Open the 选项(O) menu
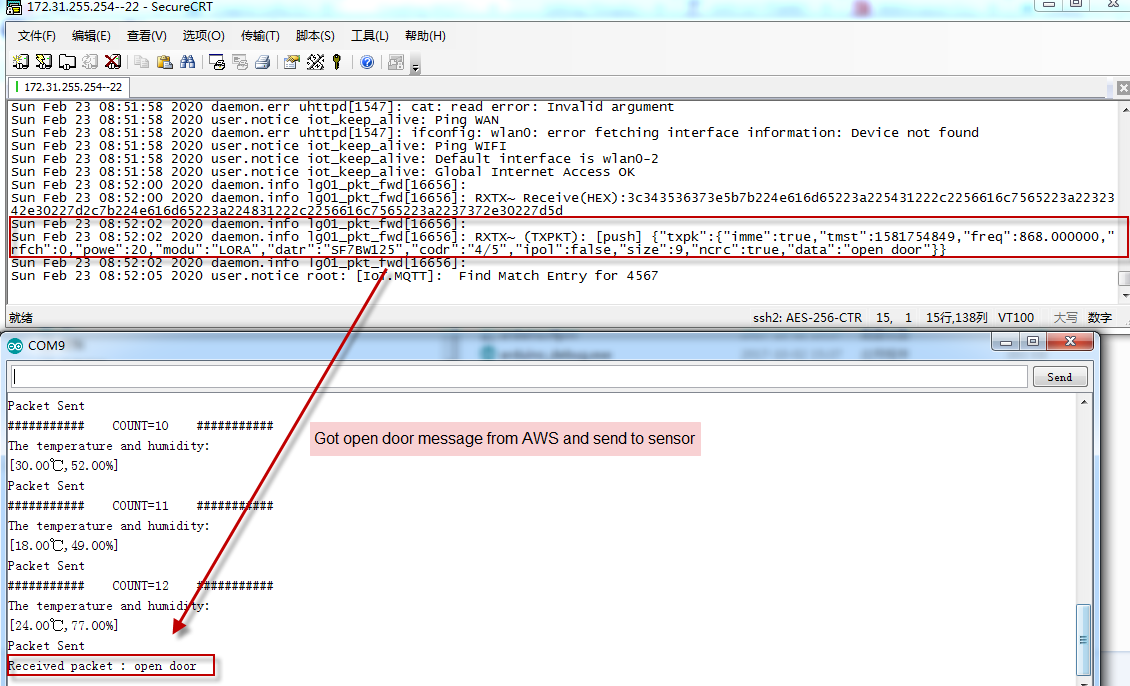This screenshot has width=1130, height=686. click(x=203, y=35)
